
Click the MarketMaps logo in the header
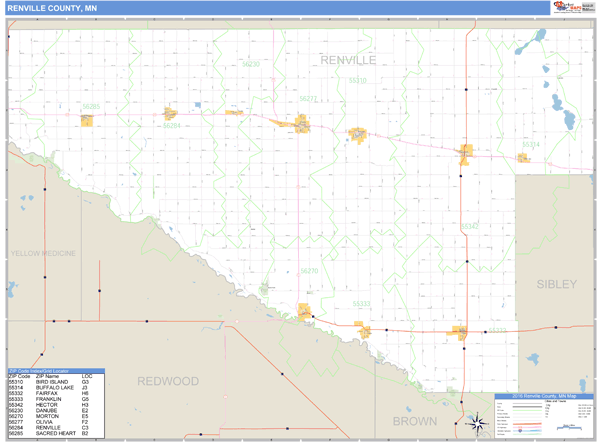click(566, 8)
